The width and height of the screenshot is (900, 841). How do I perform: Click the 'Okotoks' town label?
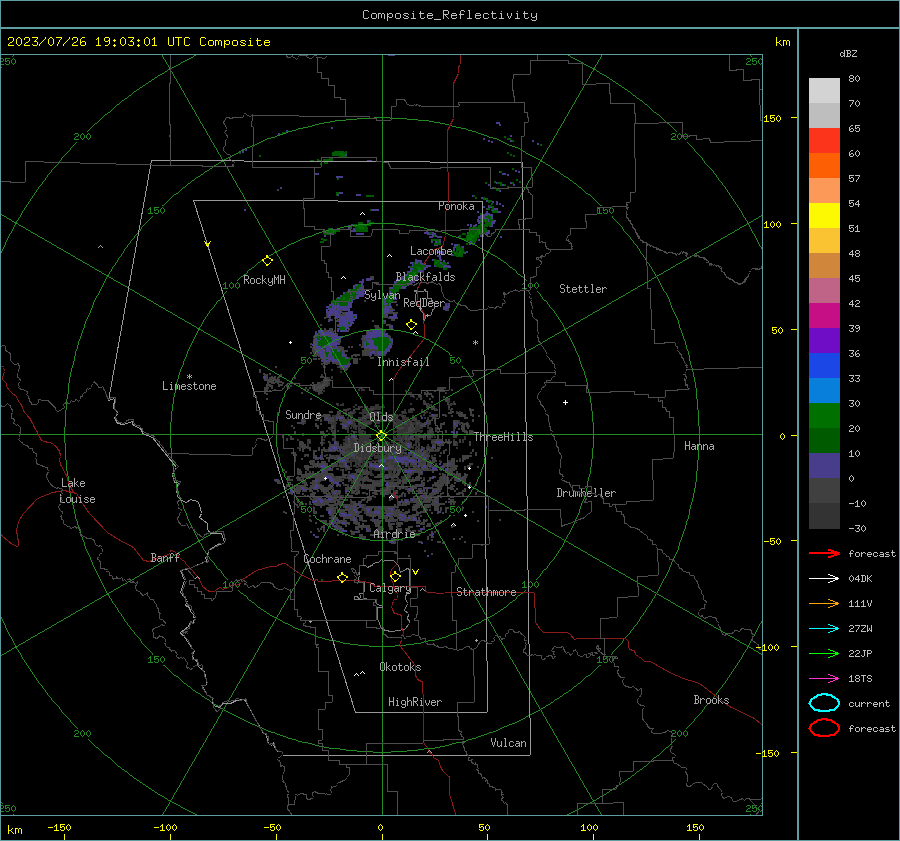pyautogui.click(x=400, y=667)
